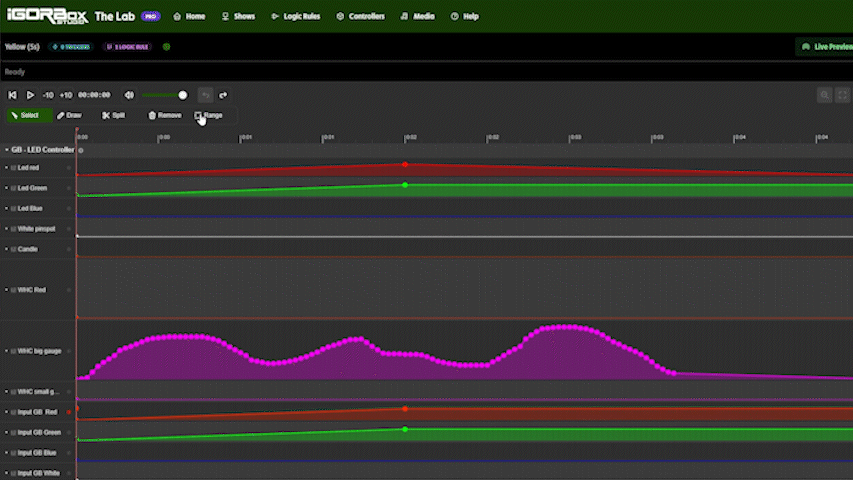Go to Home
This screenshot has height=480, width=854.
pos(189,16)
